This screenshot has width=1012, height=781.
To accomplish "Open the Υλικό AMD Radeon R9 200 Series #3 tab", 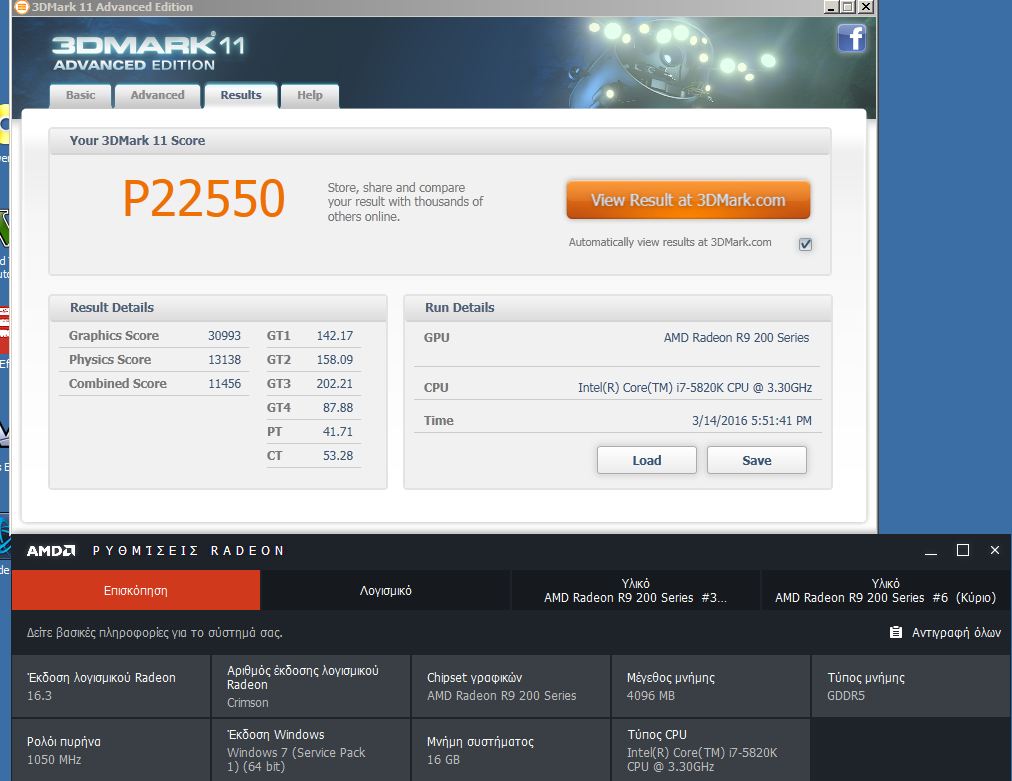I will [635, 590].
